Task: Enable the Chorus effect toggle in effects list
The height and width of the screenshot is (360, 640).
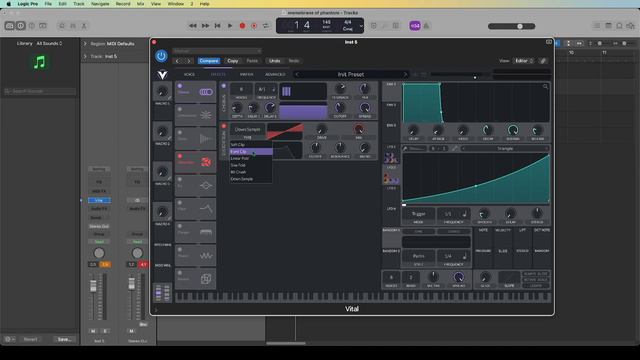Action: pyautogui.click(x=180, y=86)
